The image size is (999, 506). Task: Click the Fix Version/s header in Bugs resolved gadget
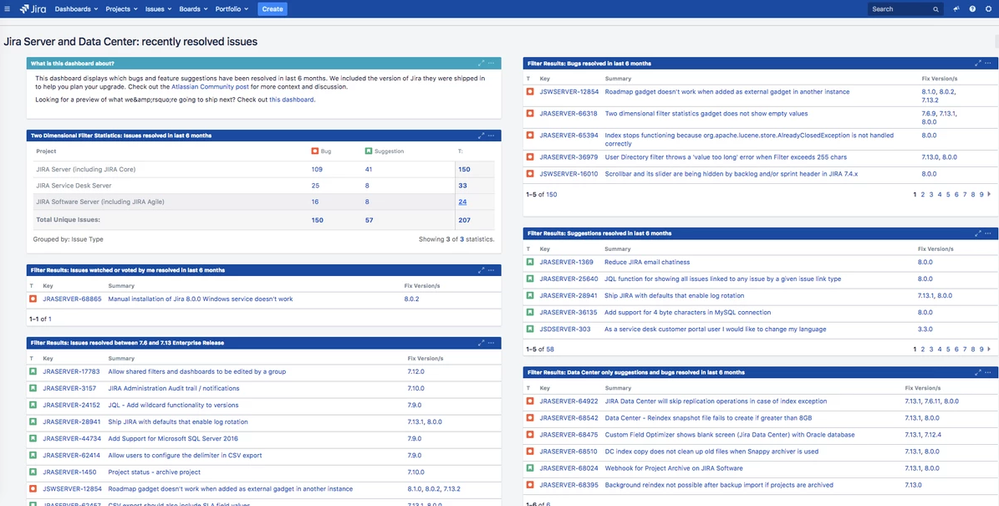click(x=939, y=78)
